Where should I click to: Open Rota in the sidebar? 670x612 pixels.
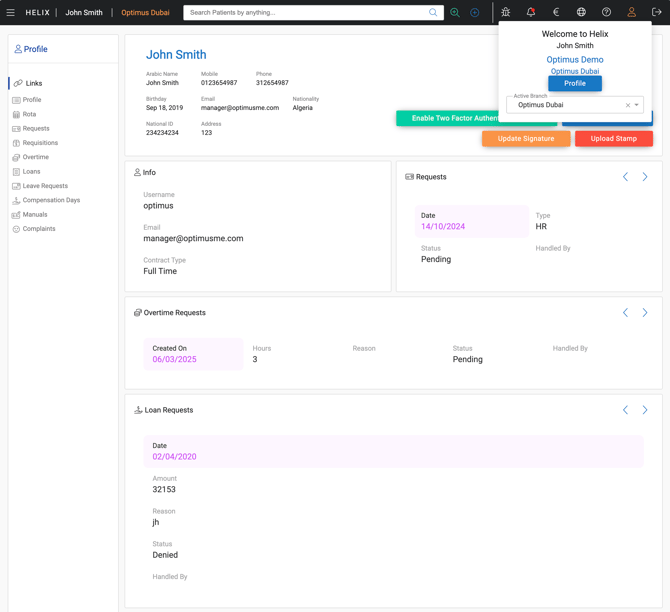[x=29, y=114]
